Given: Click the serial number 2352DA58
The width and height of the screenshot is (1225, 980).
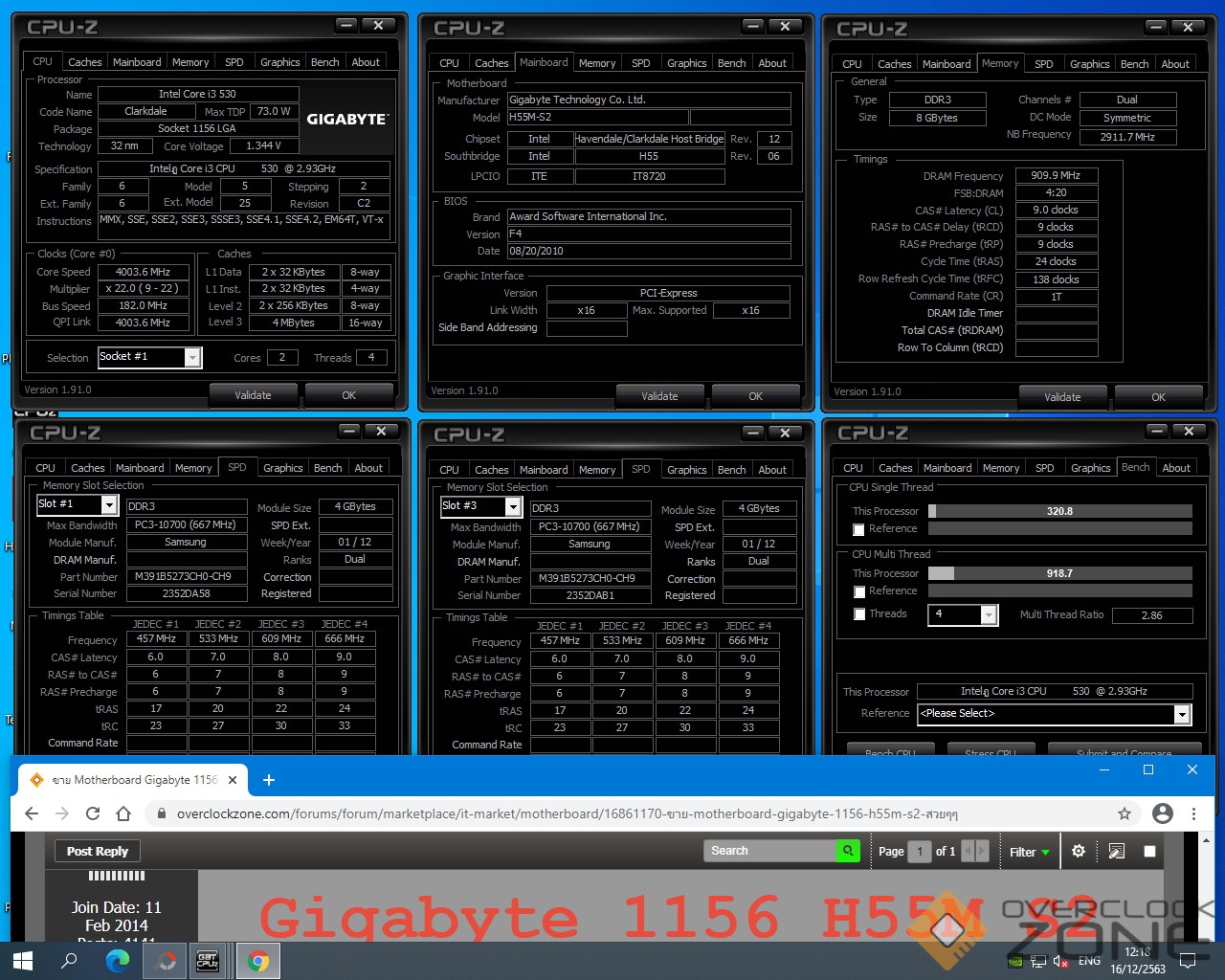Looking at the screenshot, I should [x=187, y=593].
